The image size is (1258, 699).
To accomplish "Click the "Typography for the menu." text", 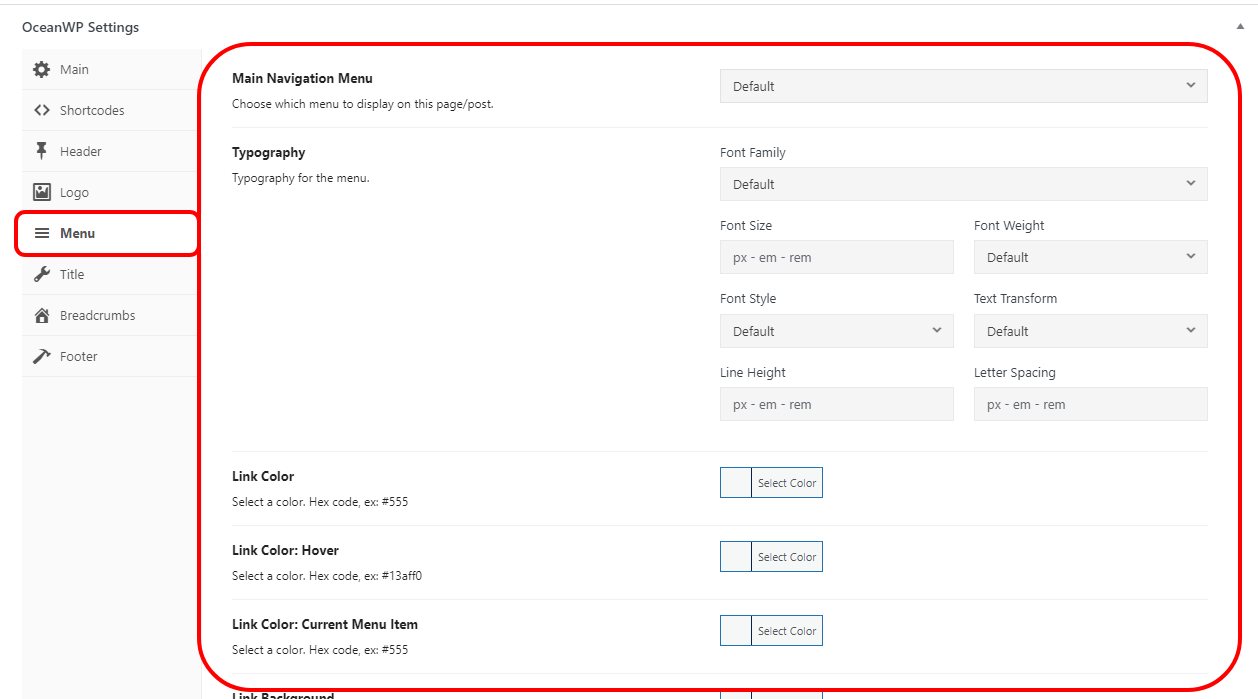I will click(x=301, y=178).
